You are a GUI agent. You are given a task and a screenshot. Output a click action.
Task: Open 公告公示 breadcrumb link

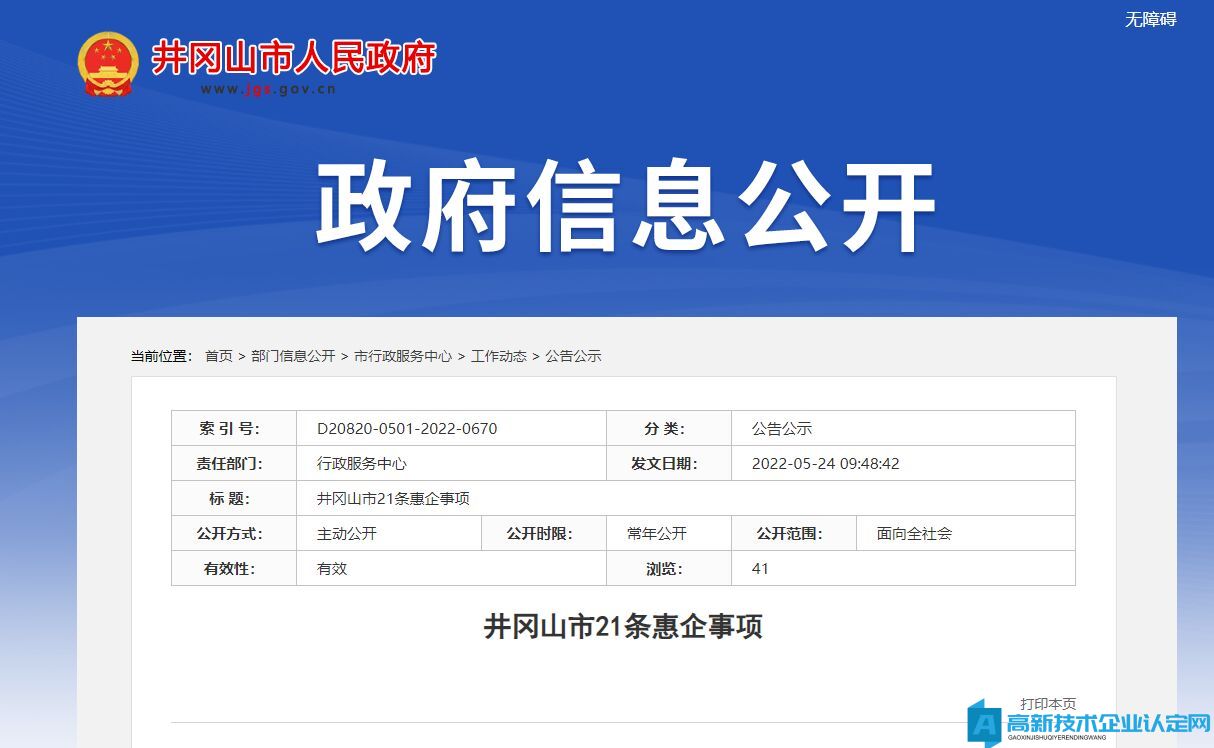[x=573, y=356]
